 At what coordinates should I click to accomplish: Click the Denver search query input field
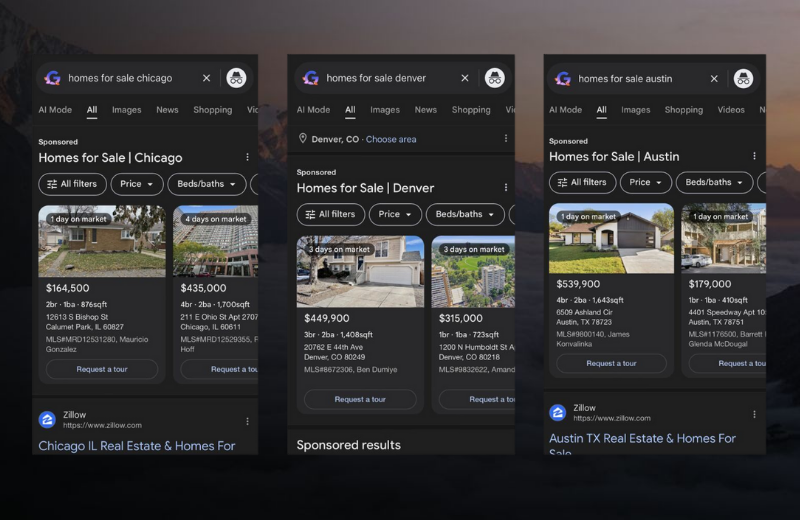tap(385, 78)
